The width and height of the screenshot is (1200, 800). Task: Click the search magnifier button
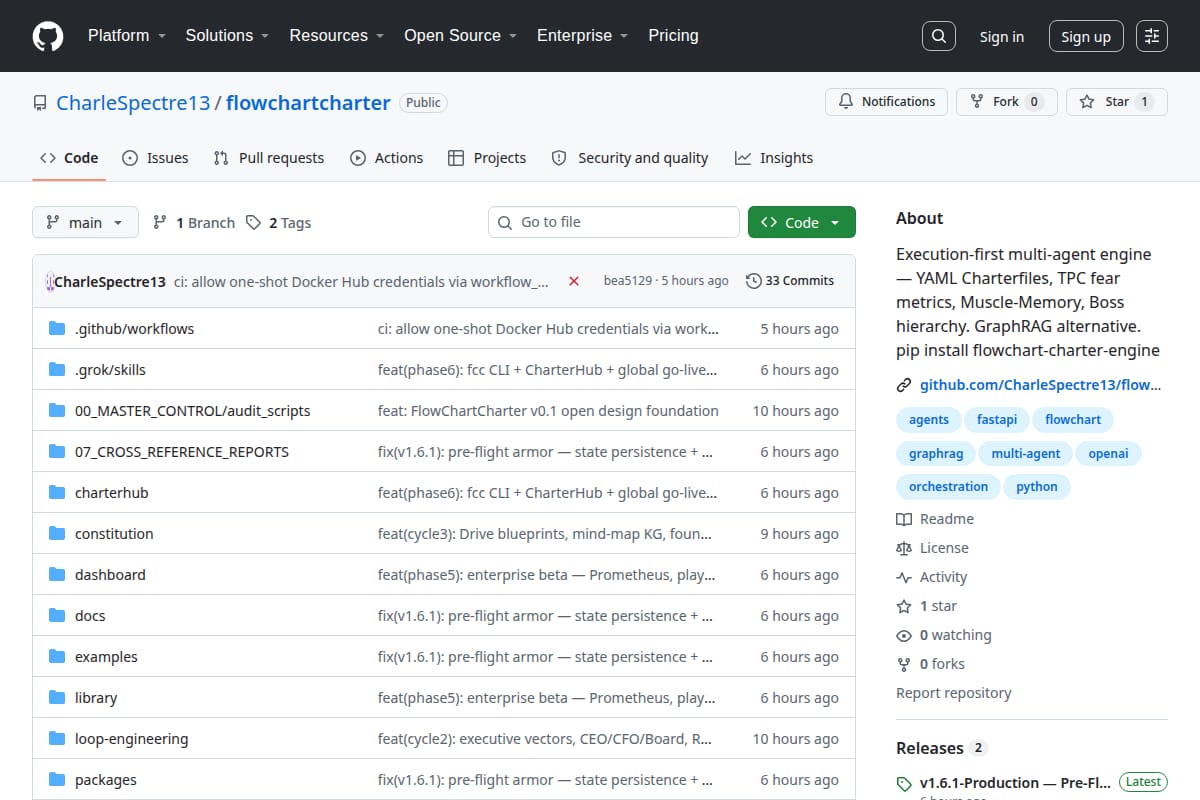(938, 36)
